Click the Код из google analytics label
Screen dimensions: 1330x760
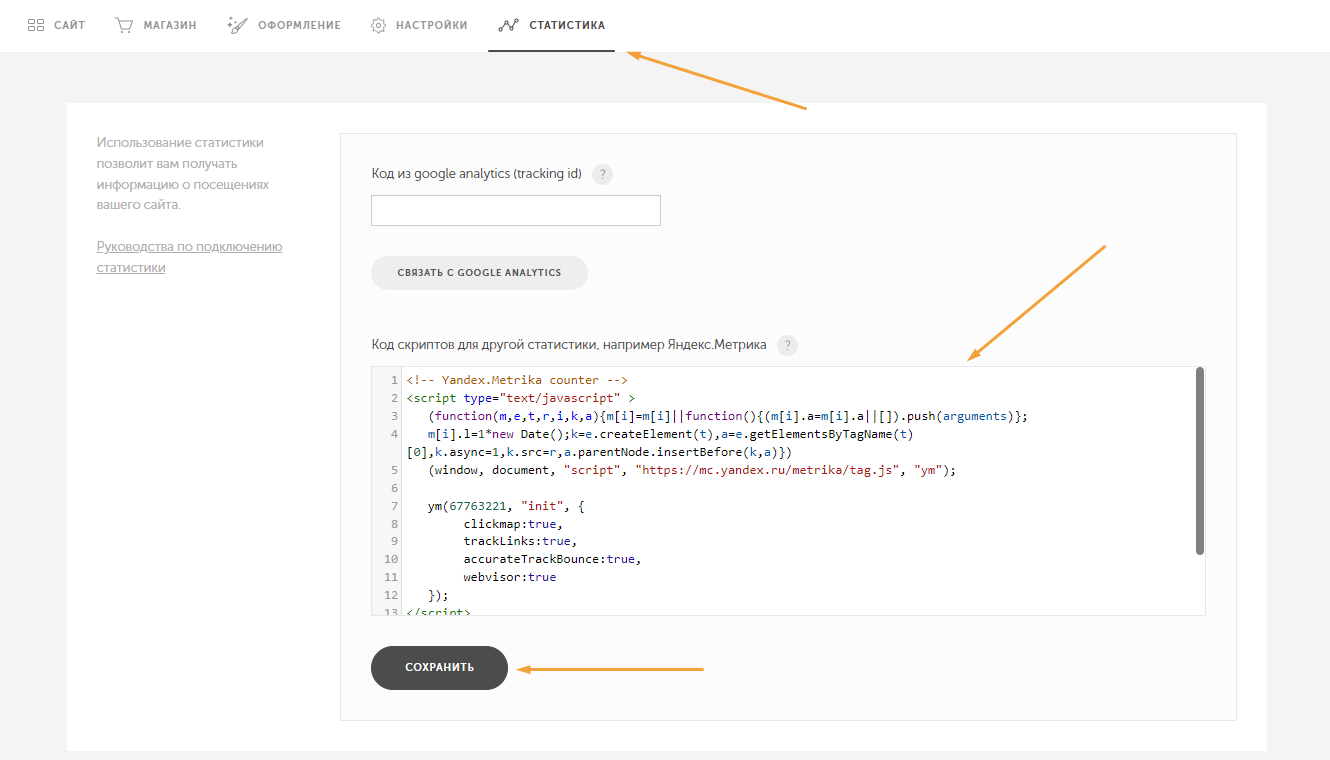pos(476,174)
